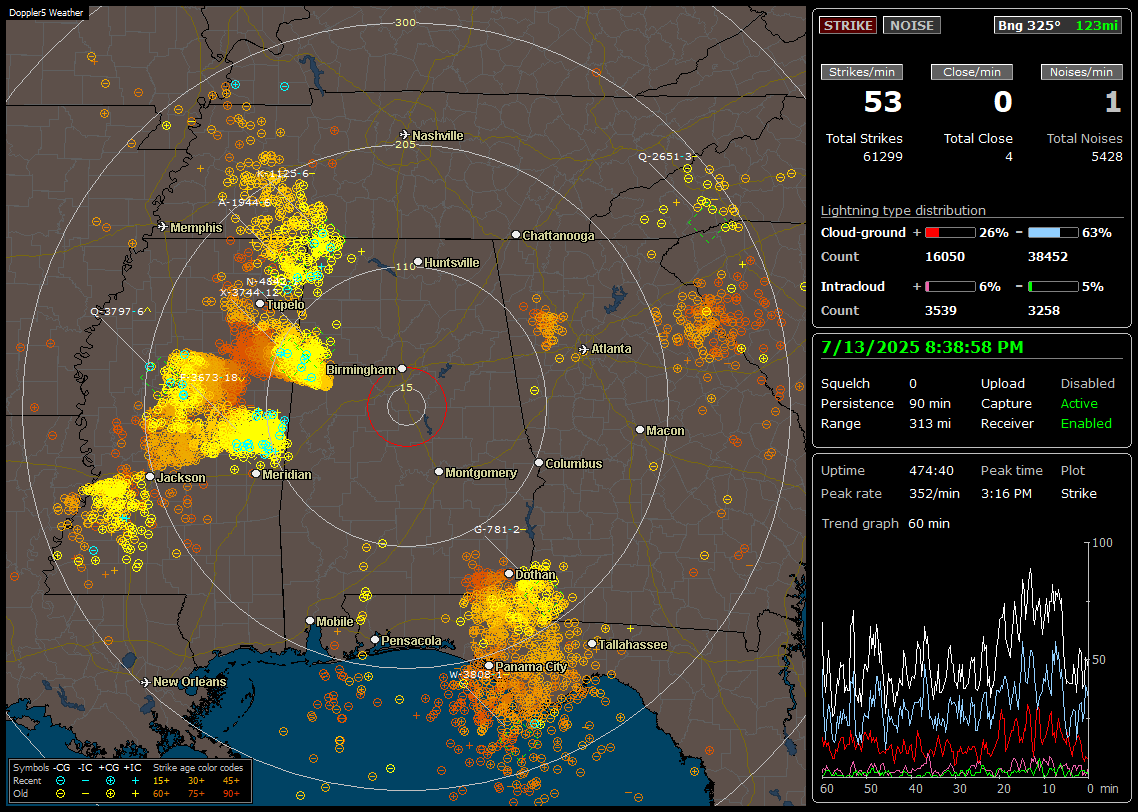Click the Huntsville city dot
This screenshot has width=1138, height=812.
tap(418, 262)
